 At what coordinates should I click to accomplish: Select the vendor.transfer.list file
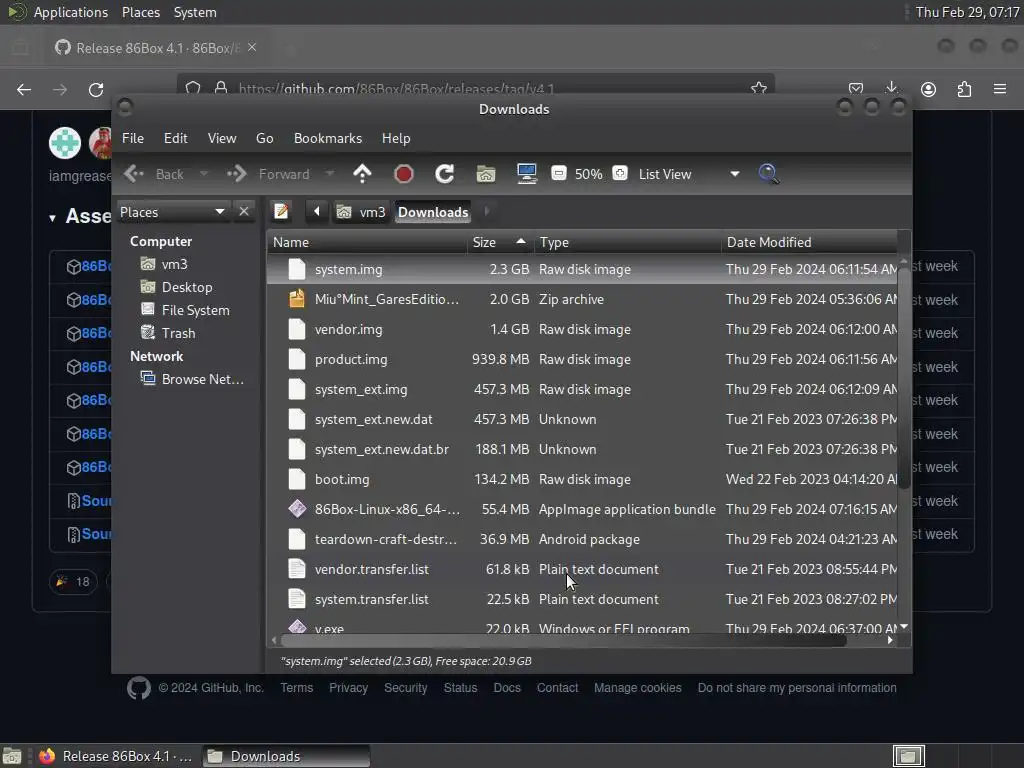coord(582,569)
